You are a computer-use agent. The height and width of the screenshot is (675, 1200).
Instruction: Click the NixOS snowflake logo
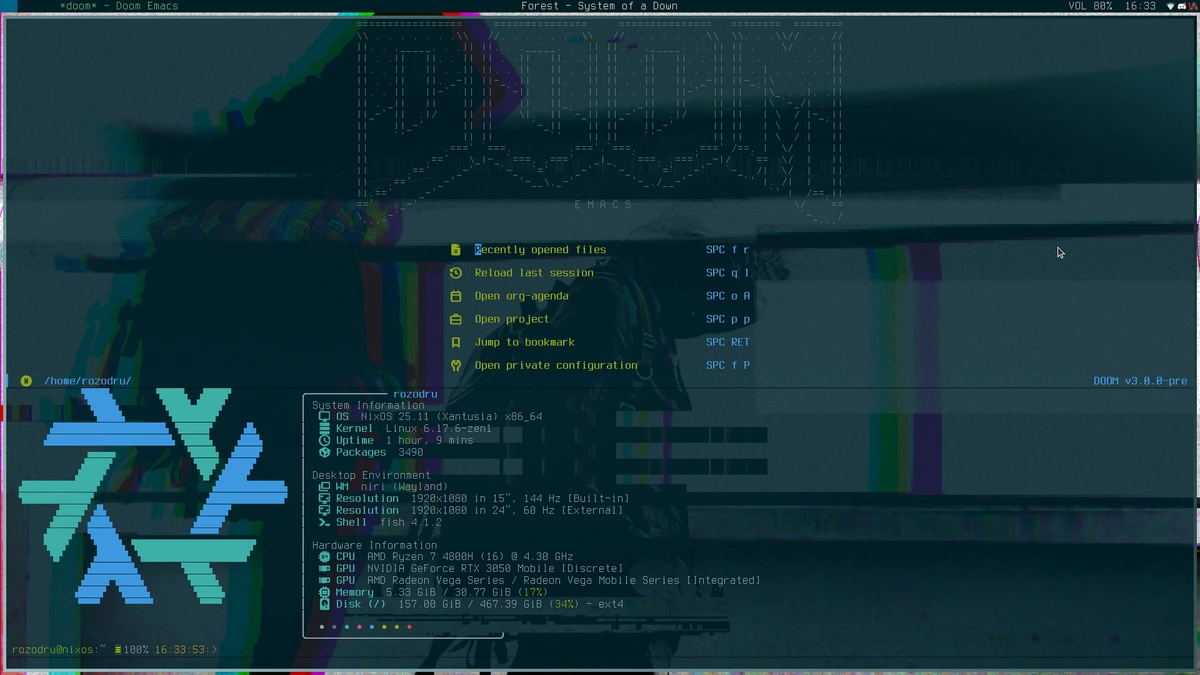150,500
